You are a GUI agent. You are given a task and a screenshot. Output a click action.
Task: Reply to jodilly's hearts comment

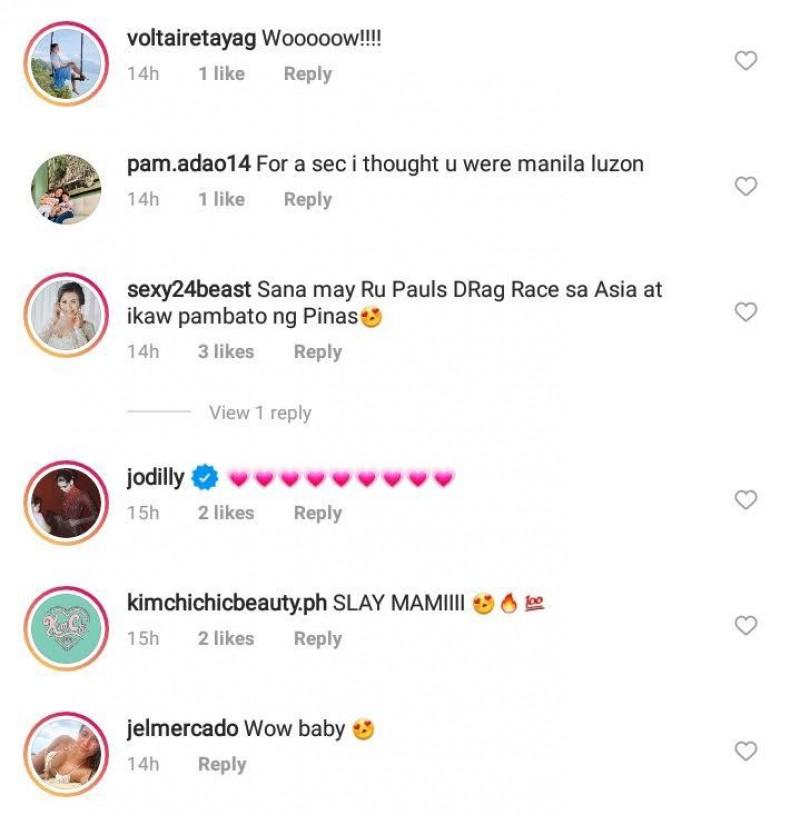pyautogui.click(x=317, y=513)
